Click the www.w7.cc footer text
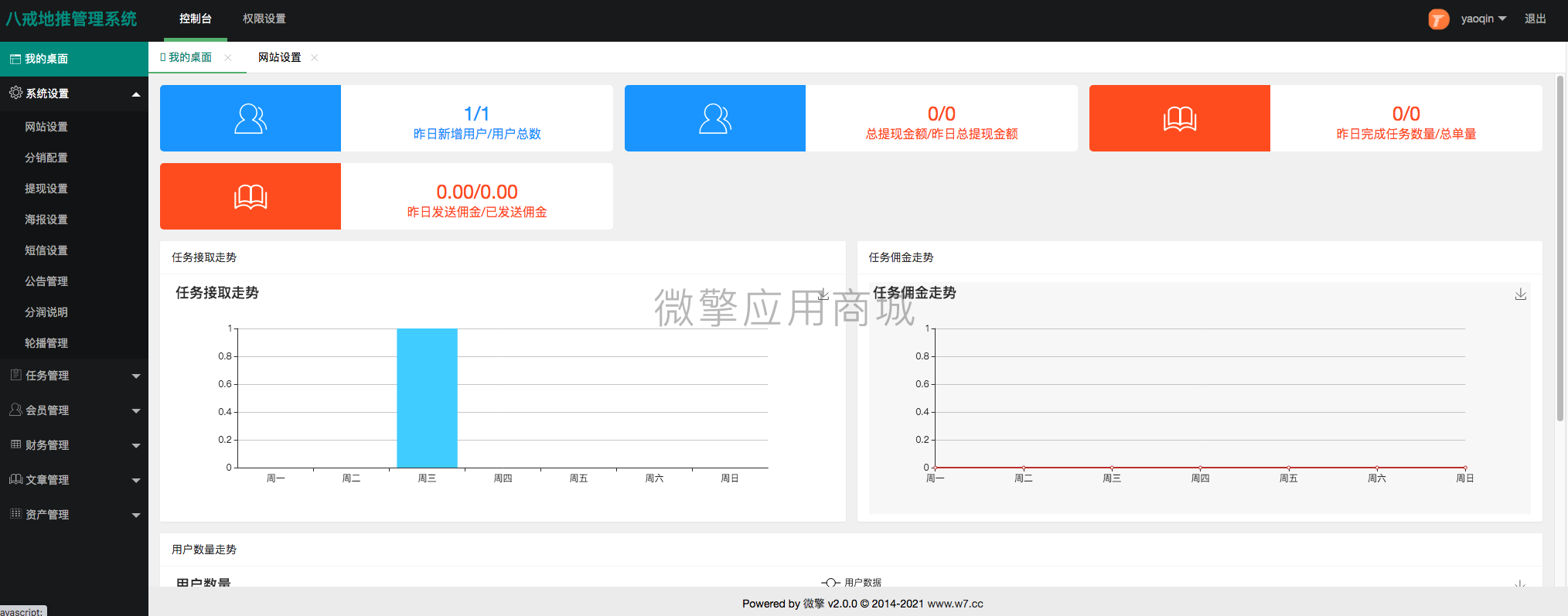1568x616 pixels. [956, 604]
